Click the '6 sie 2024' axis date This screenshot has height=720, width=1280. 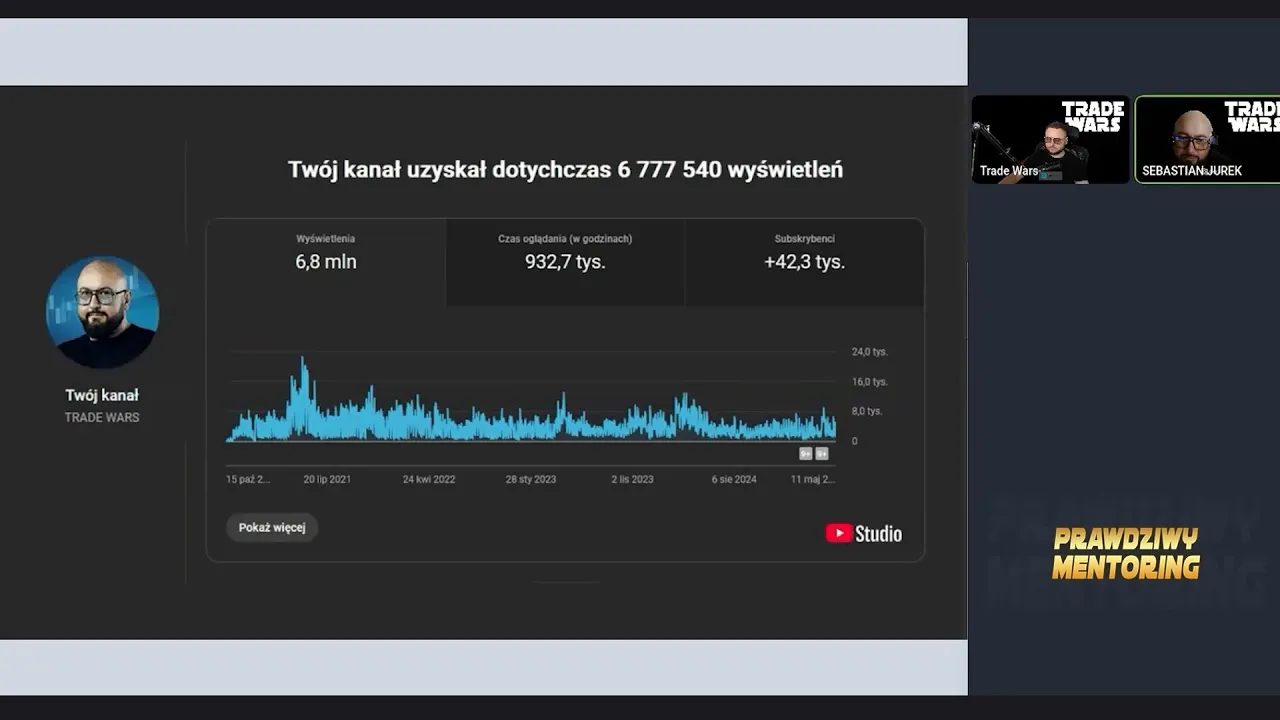[734, 479]
